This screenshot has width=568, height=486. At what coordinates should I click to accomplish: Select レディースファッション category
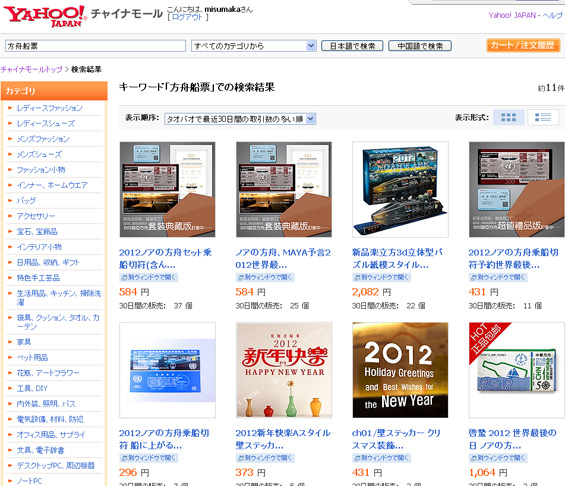tap(50, 108)
